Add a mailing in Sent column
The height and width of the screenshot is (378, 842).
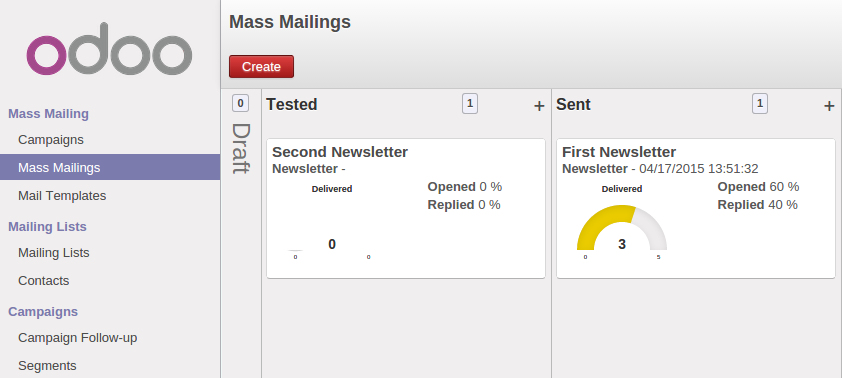tap(829, 106)
